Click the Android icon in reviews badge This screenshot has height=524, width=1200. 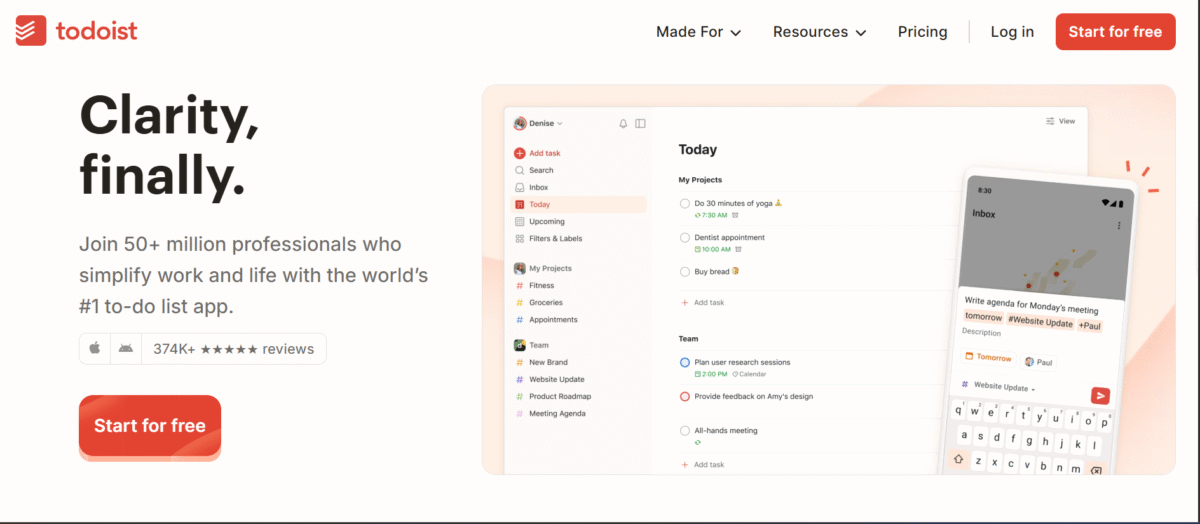click(125, 349)
